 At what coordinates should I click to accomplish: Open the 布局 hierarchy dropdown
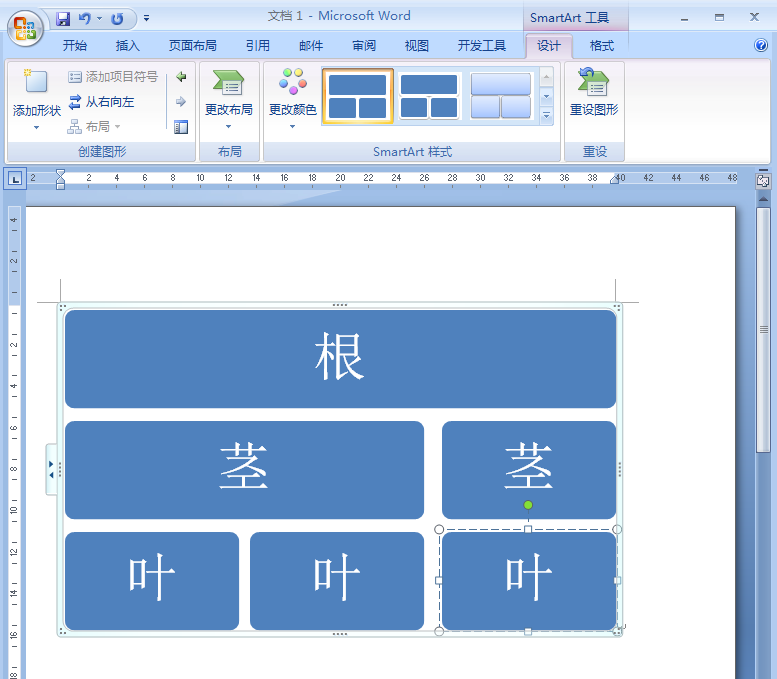coord(94,127)
